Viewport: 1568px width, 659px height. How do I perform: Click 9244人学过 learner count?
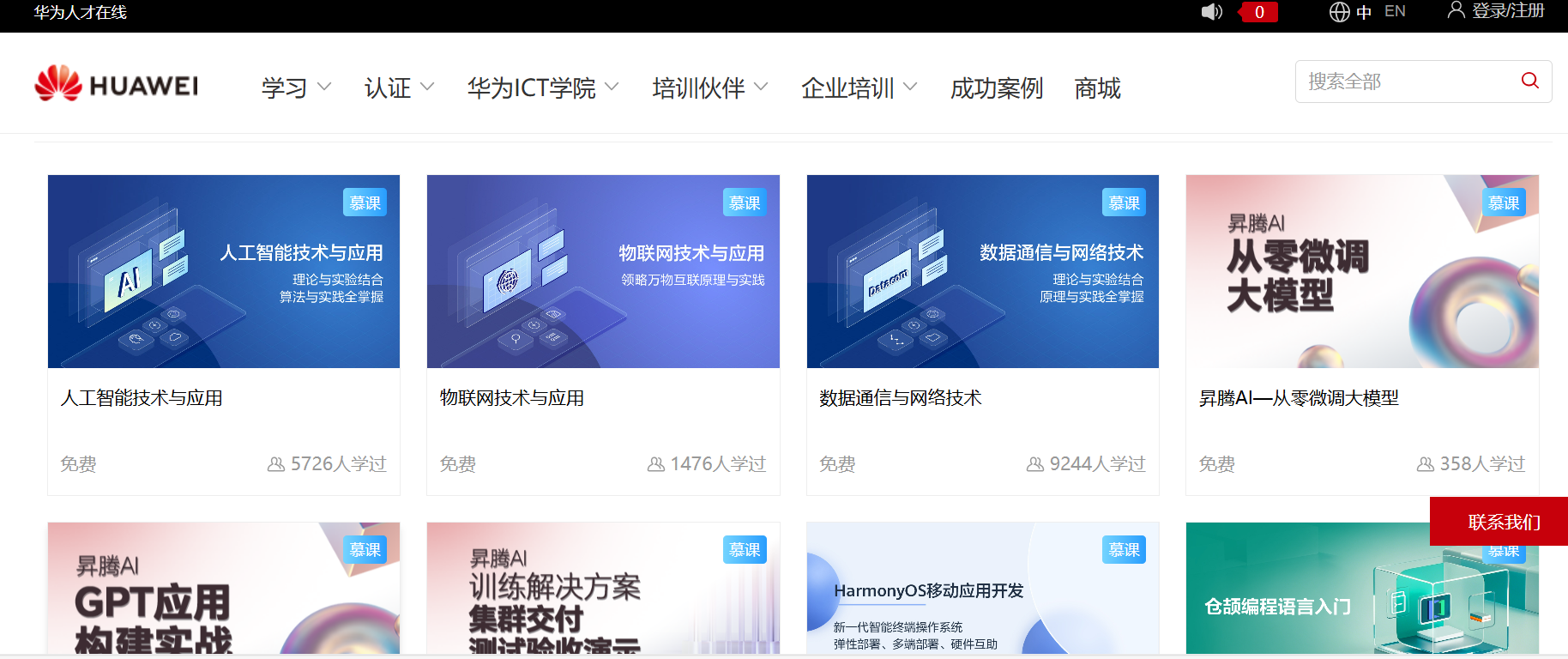[1098, 464]
